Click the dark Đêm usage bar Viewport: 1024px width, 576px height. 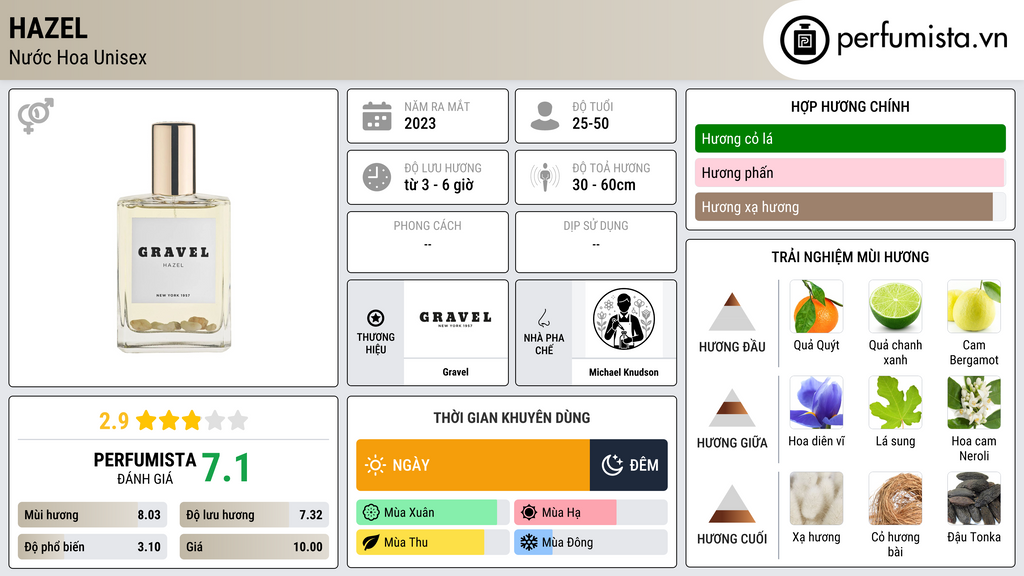pyautogui.click(x=628, y=465)
